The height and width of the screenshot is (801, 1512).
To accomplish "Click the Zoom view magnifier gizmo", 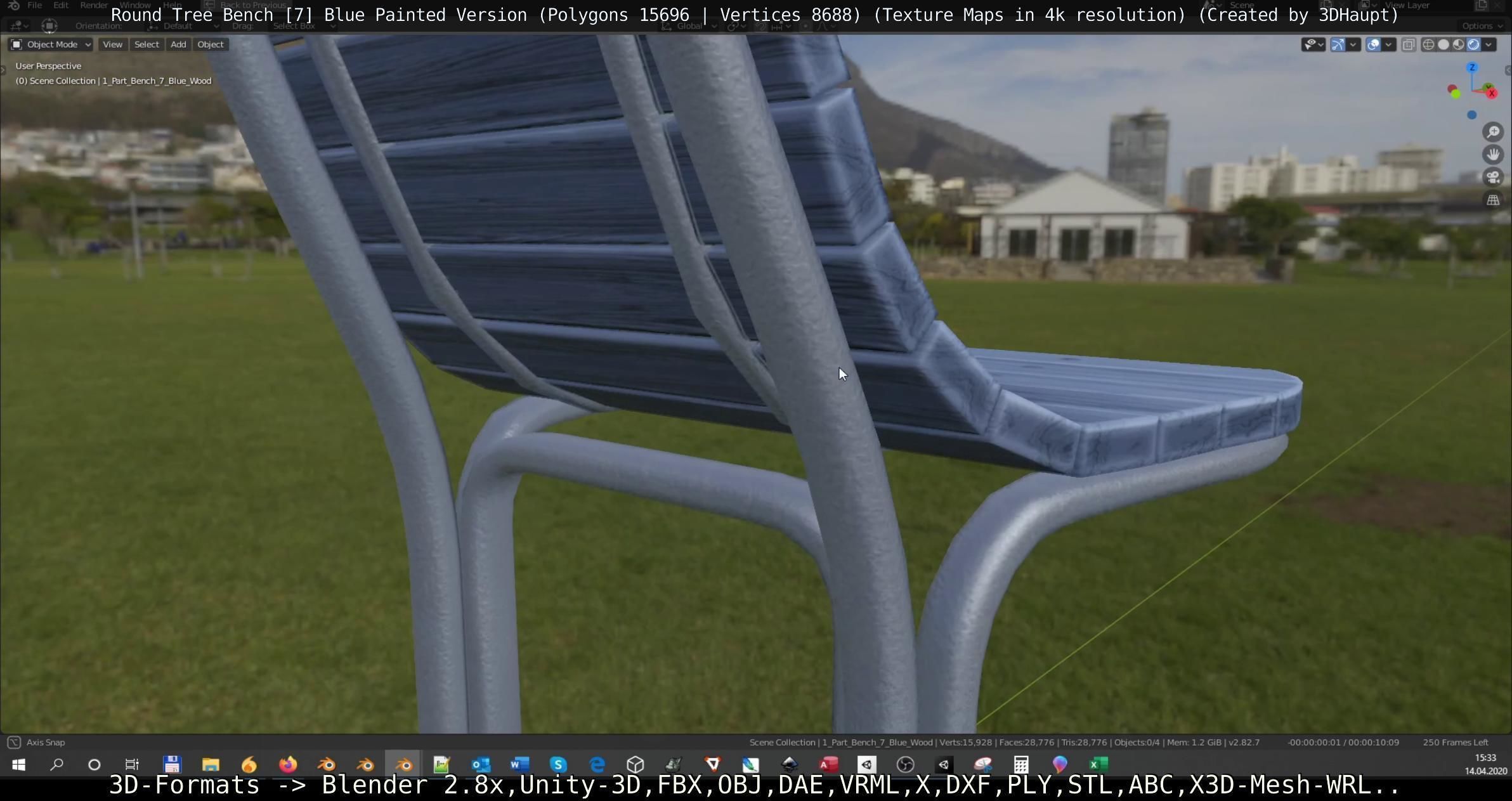I will point(1493,132).
